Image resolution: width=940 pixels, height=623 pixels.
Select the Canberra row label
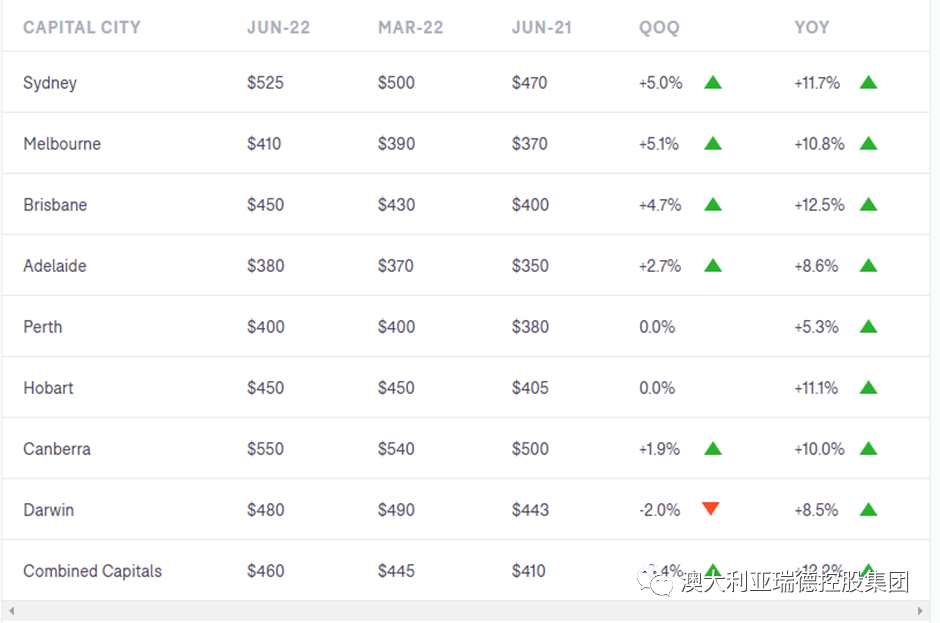[x=57, y=449]
